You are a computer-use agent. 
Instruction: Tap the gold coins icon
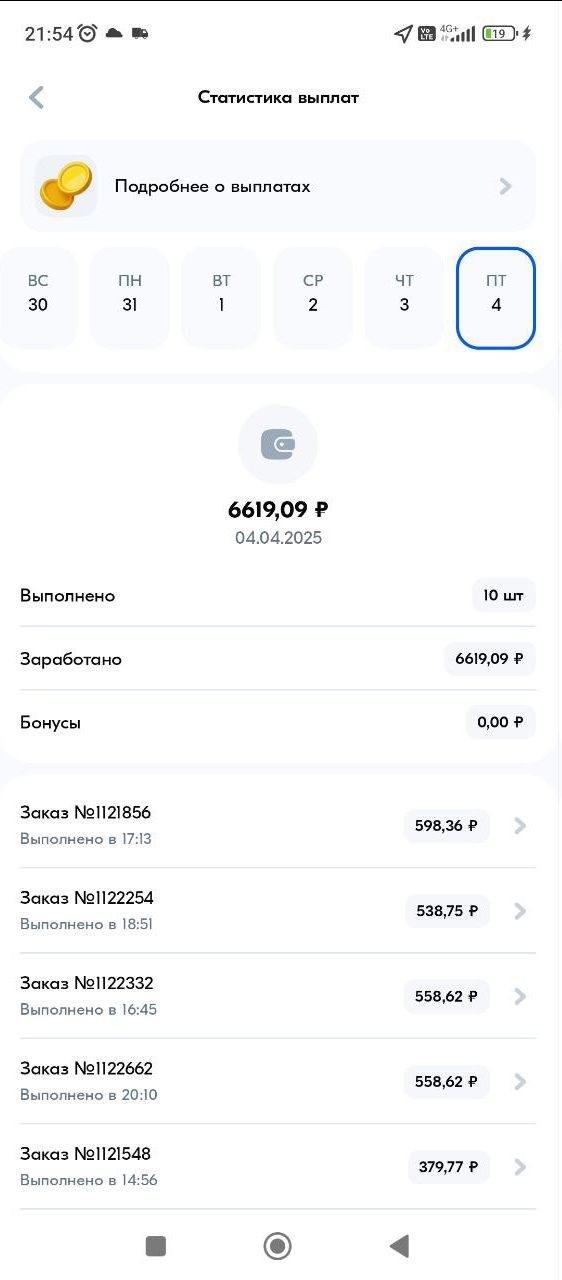tap(66, 186)
